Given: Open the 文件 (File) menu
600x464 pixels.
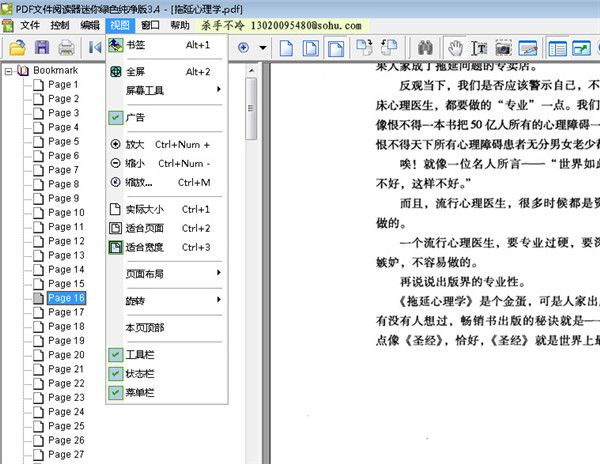Looking at the screenshot, I should 30,23.
